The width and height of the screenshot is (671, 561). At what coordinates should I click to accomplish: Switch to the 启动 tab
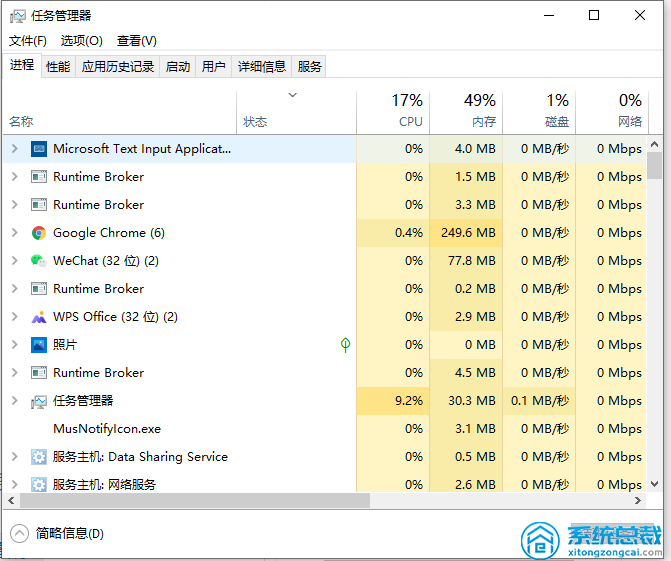click(178, 67)
